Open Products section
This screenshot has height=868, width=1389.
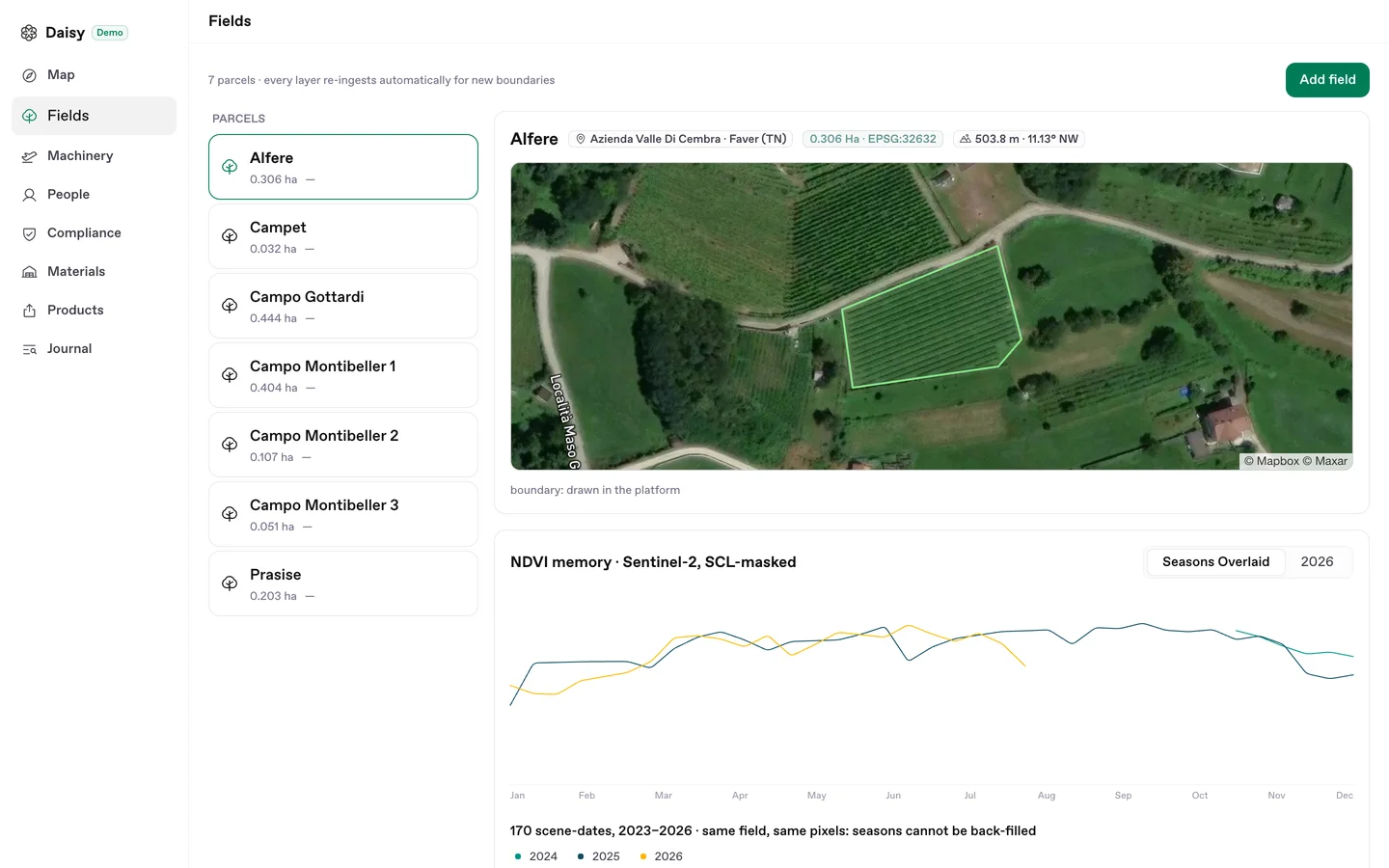tap(94, 311)
